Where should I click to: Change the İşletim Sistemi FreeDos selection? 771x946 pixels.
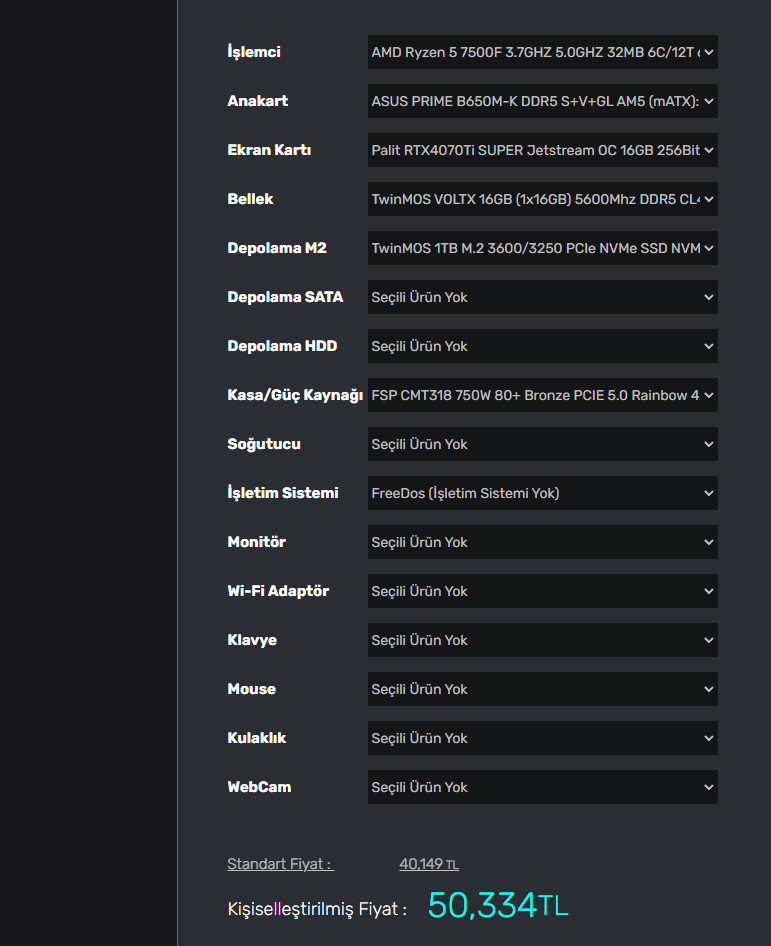point(542,493)
